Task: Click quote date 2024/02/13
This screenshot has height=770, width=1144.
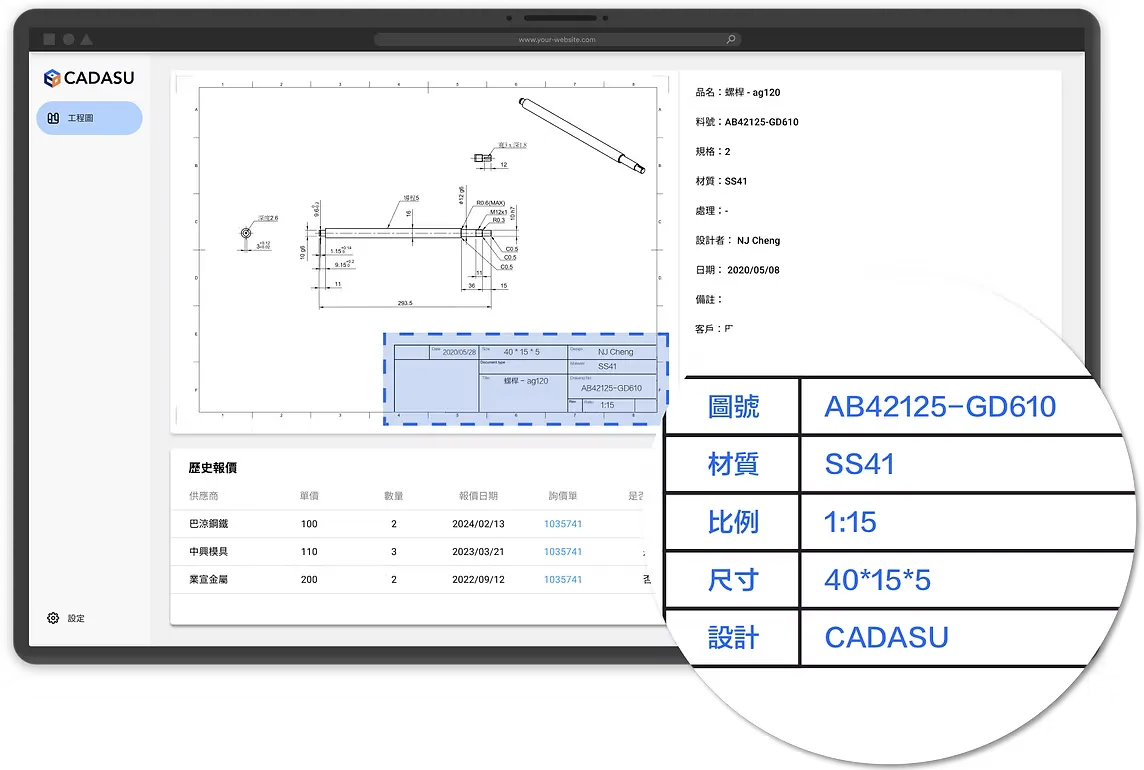Action: [x=478, y=524]
